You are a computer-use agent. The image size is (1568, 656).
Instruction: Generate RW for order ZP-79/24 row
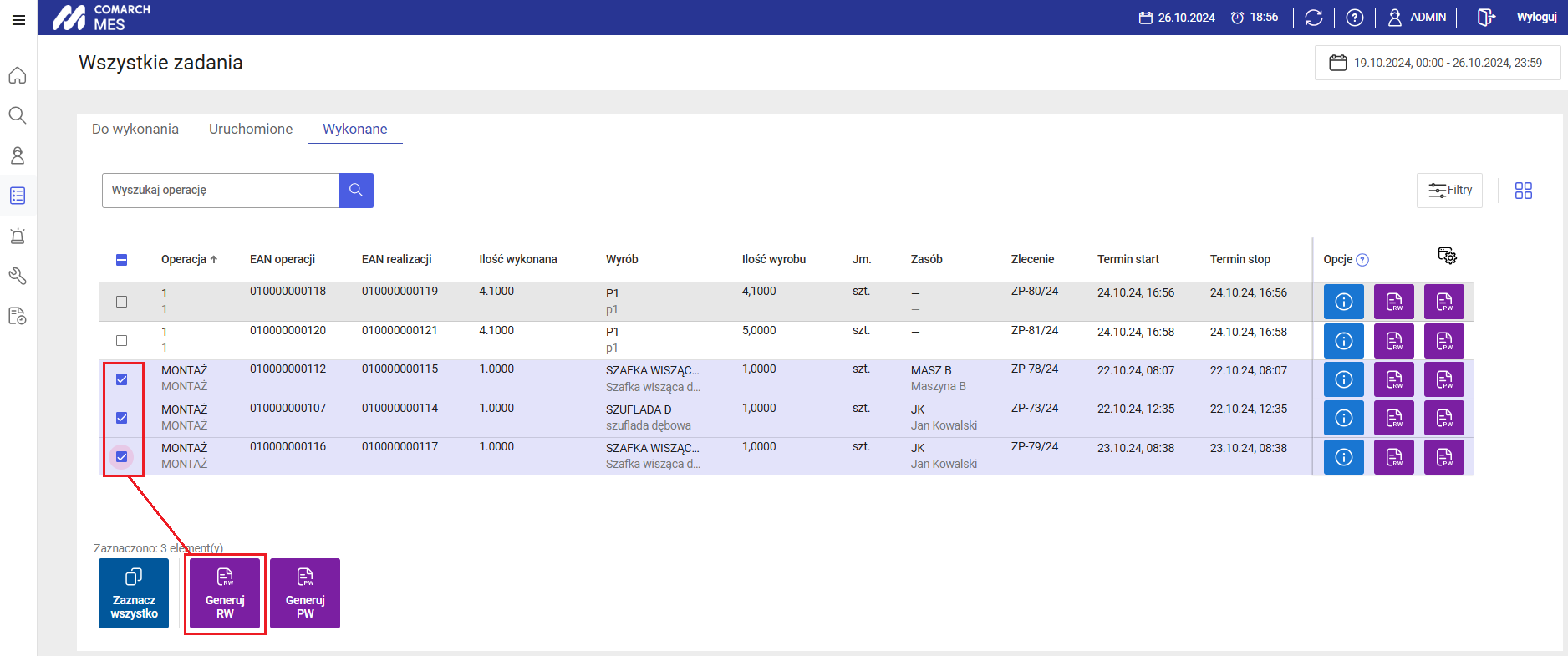1394,457
